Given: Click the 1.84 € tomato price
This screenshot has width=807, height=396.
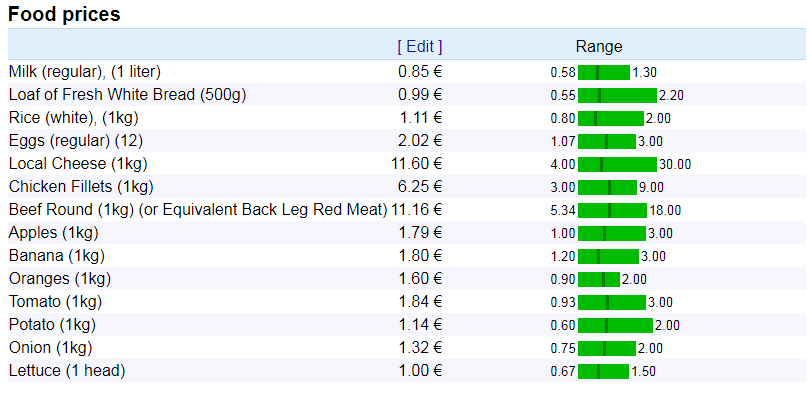Looking at the screenshot, I should tap(421, 301).
